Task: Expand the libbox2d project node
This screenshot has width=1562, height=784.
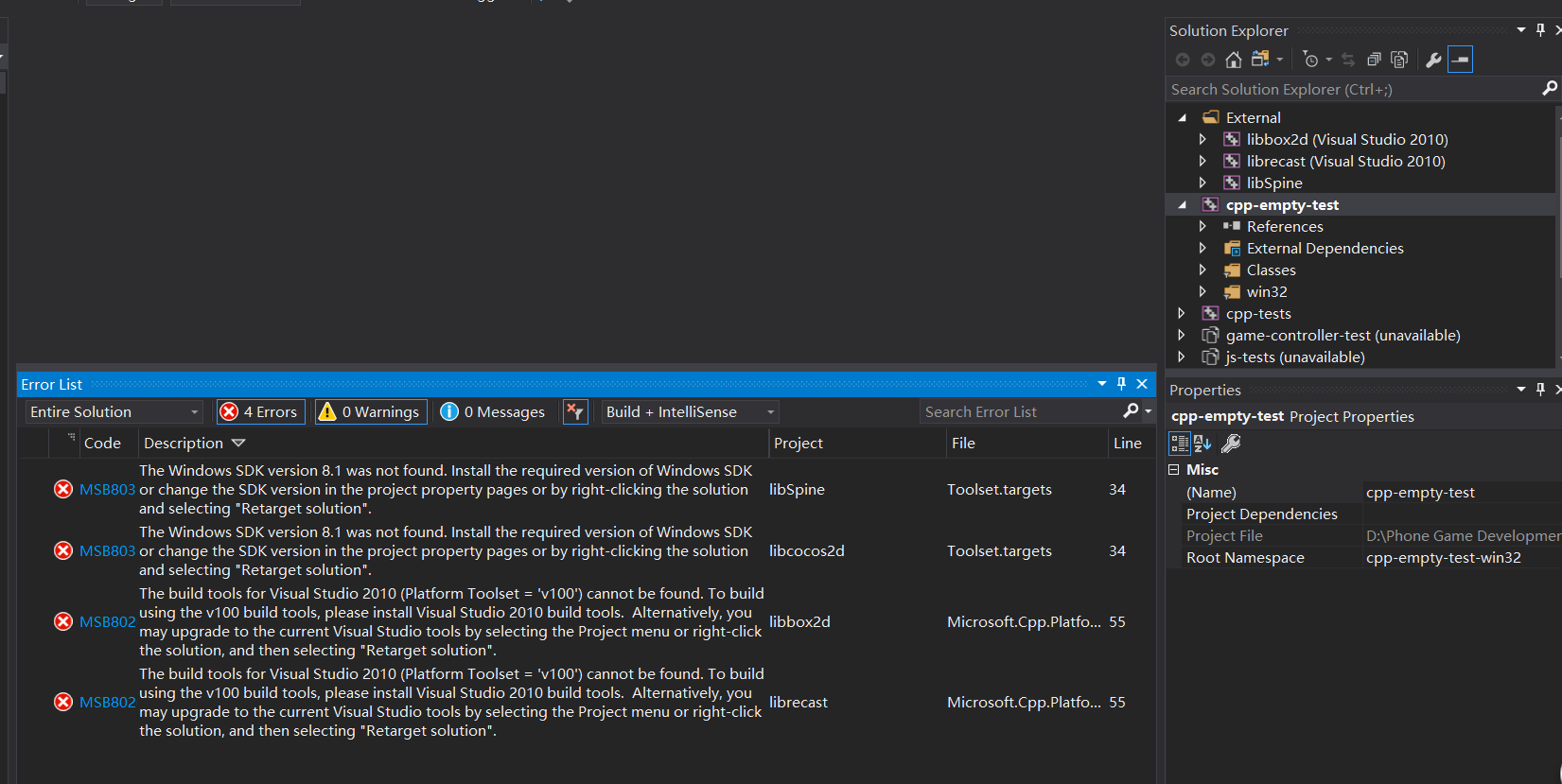Action: (1202, 139)
